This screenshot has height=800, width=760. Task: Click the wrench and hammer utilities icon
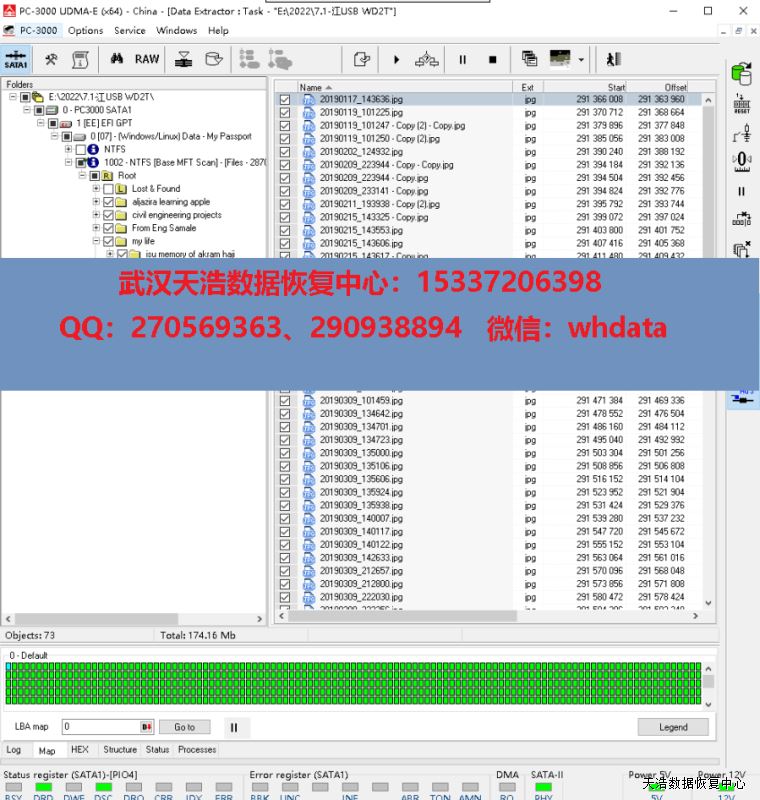(x=51, y=59)
